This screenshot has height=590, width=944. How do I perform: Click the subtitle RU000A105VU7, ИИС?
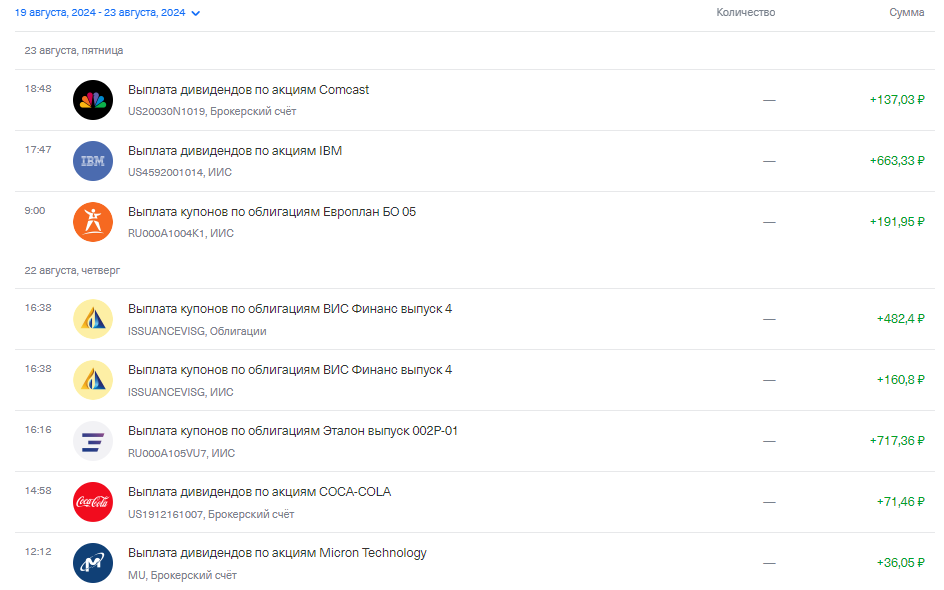(x=181, y=453)
